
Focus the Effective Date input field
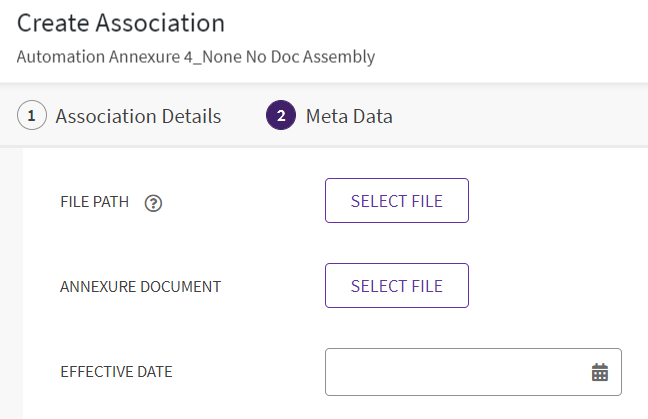click(455, 372)
